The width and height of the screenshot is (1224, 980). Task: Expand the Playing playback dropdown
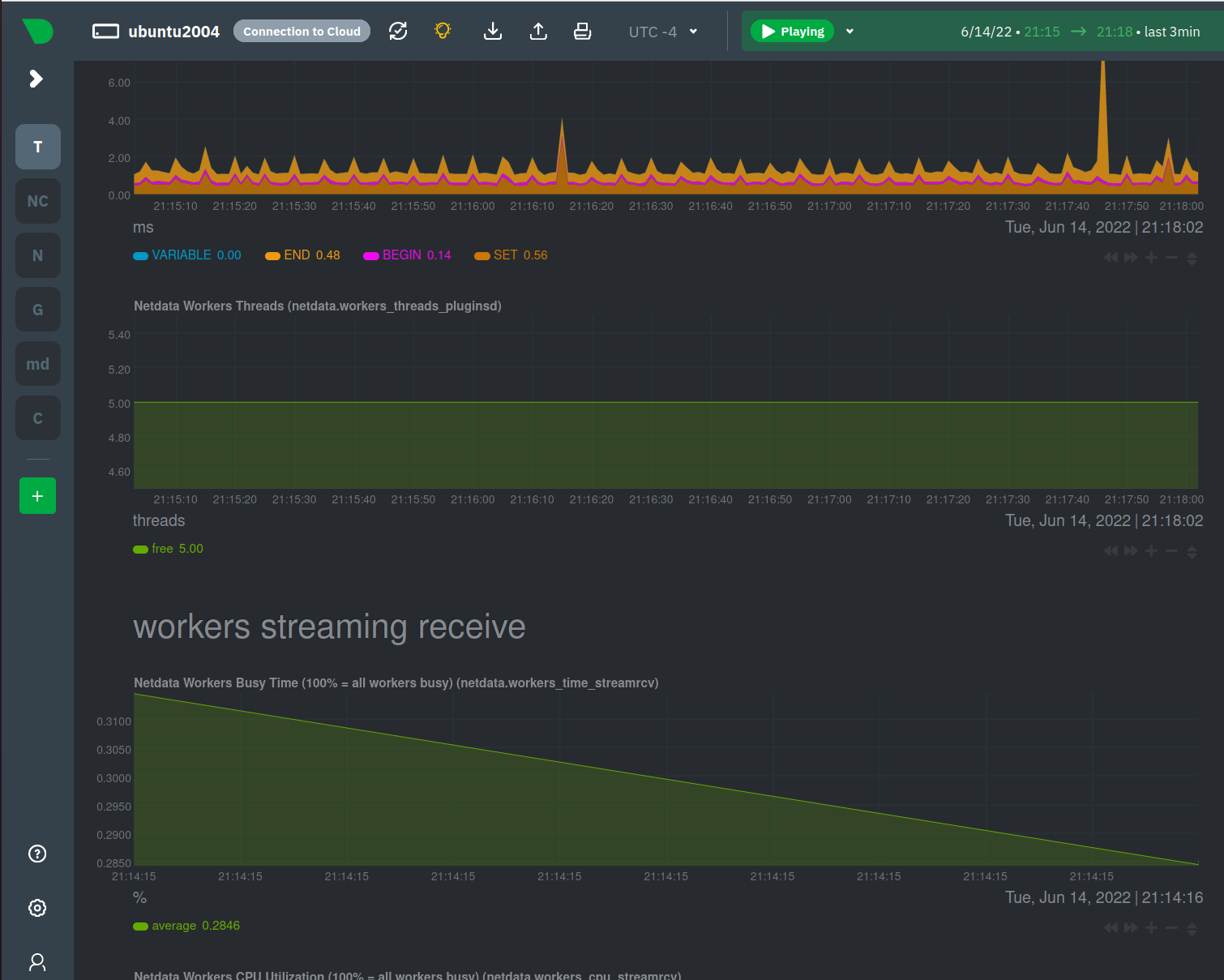pos(849,31)
